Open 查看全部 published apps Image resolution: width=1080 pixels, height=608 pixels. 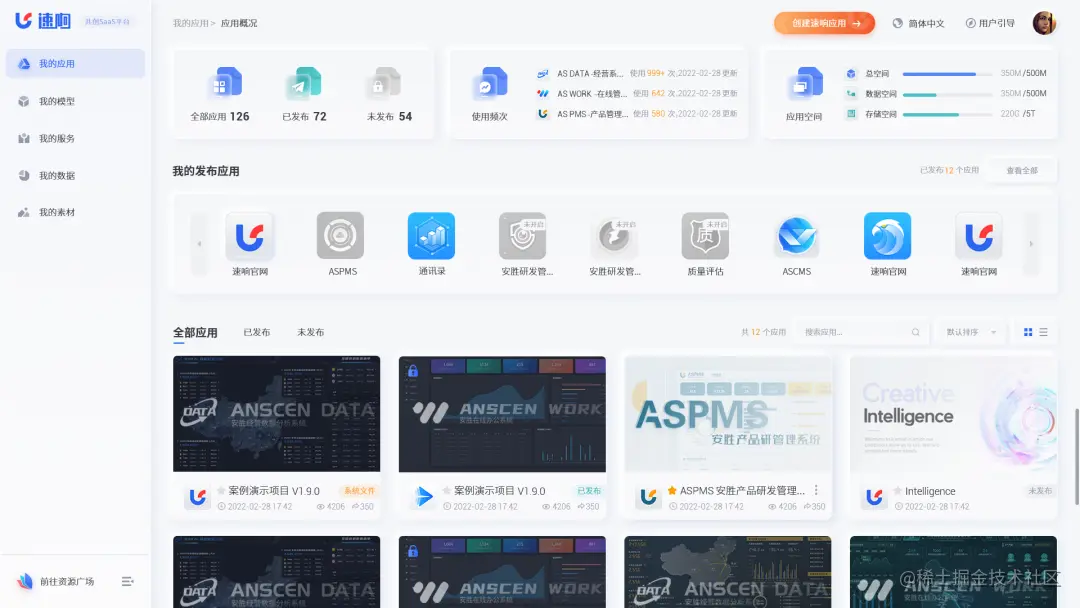click(1021, 170)
